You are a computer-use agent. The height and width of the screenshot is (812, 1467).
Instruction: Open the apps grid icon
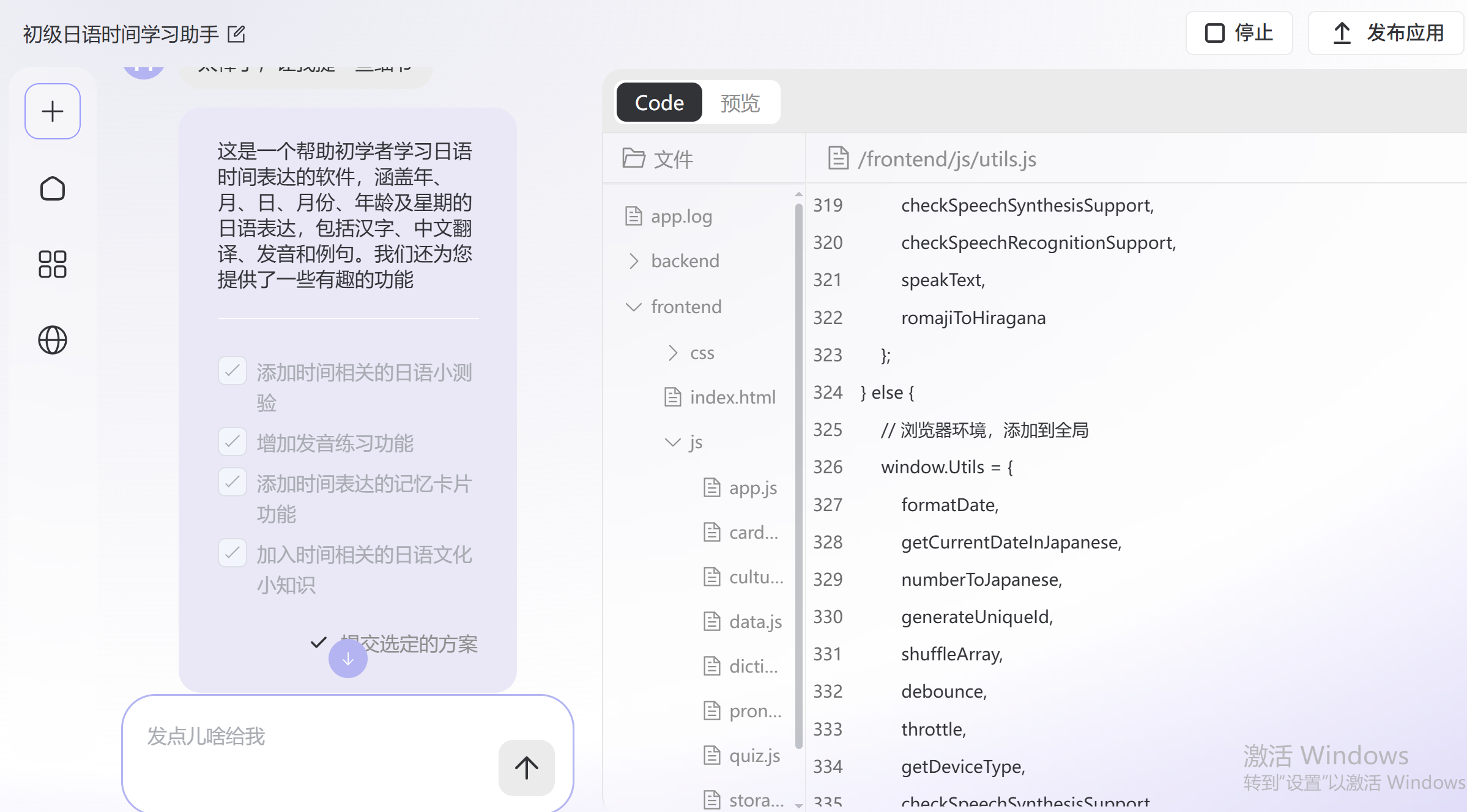[53, 264]
